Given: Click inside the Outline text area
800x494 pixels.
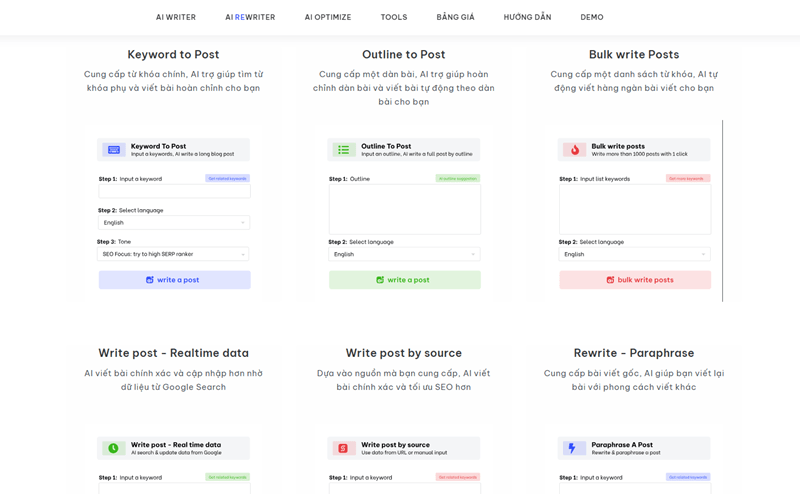Looking at the screenshot, I should pos(405,209).
